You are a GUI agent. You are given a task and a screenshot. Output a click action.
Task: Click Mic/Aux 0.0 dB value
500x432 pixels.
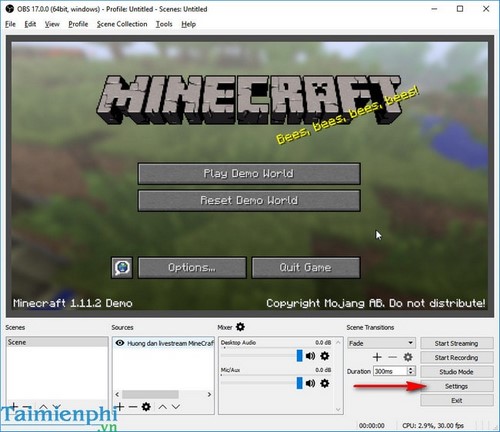pyautogui.click(x=323, y=370)
